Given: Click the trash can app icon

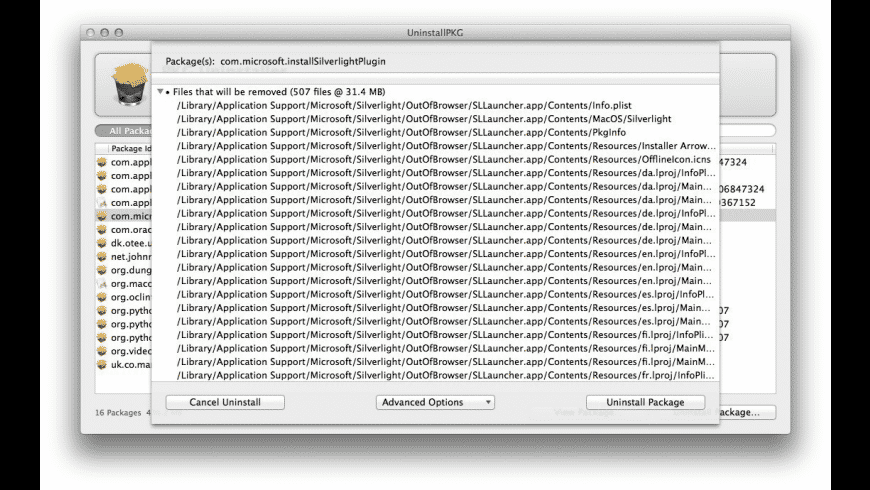Looking at the screenshot, I should click(129, 84).
